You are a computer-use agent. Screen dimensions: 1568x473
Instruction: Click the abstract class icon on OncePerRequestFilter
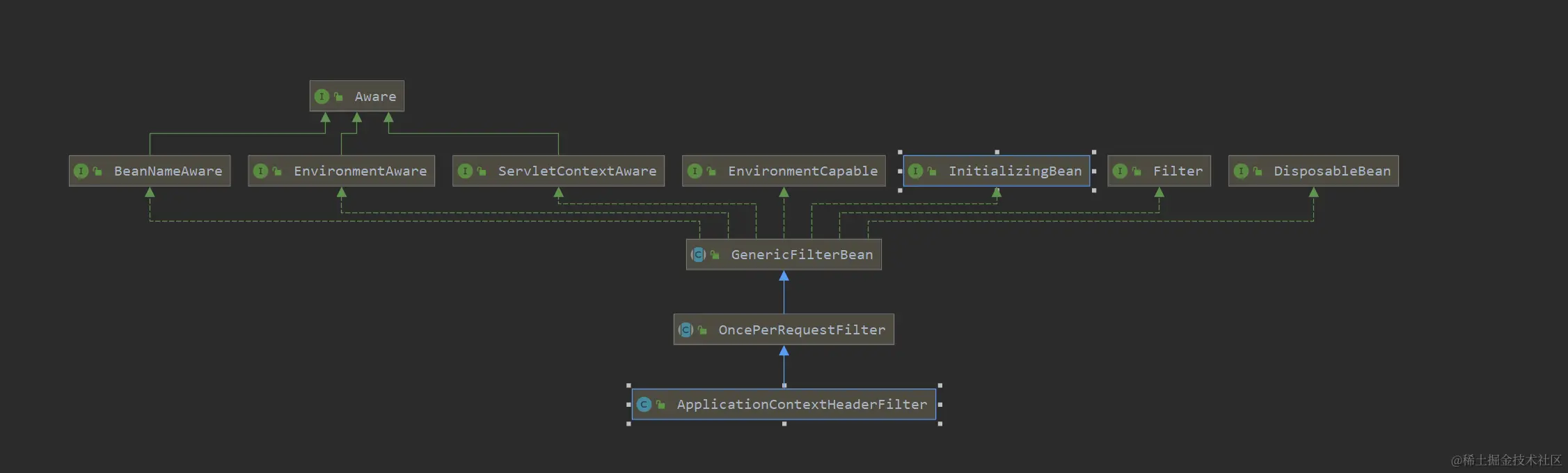(686, 329)
